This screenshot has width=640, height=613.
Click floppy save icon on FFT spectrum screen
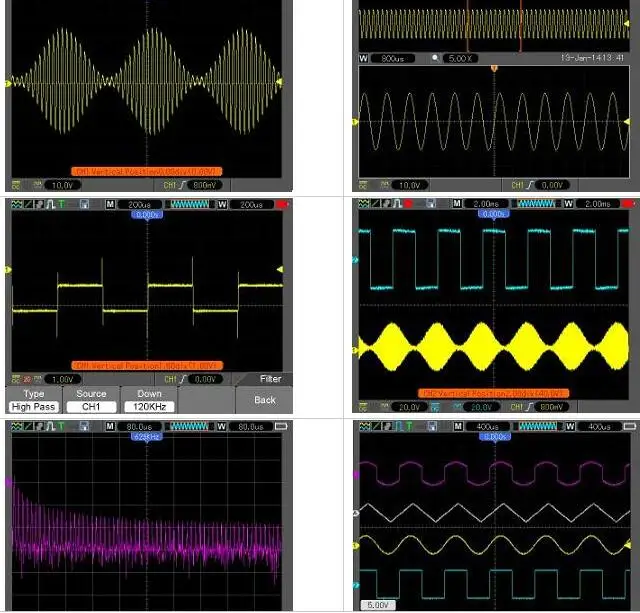pyautogui.click(x=84, y=426)
